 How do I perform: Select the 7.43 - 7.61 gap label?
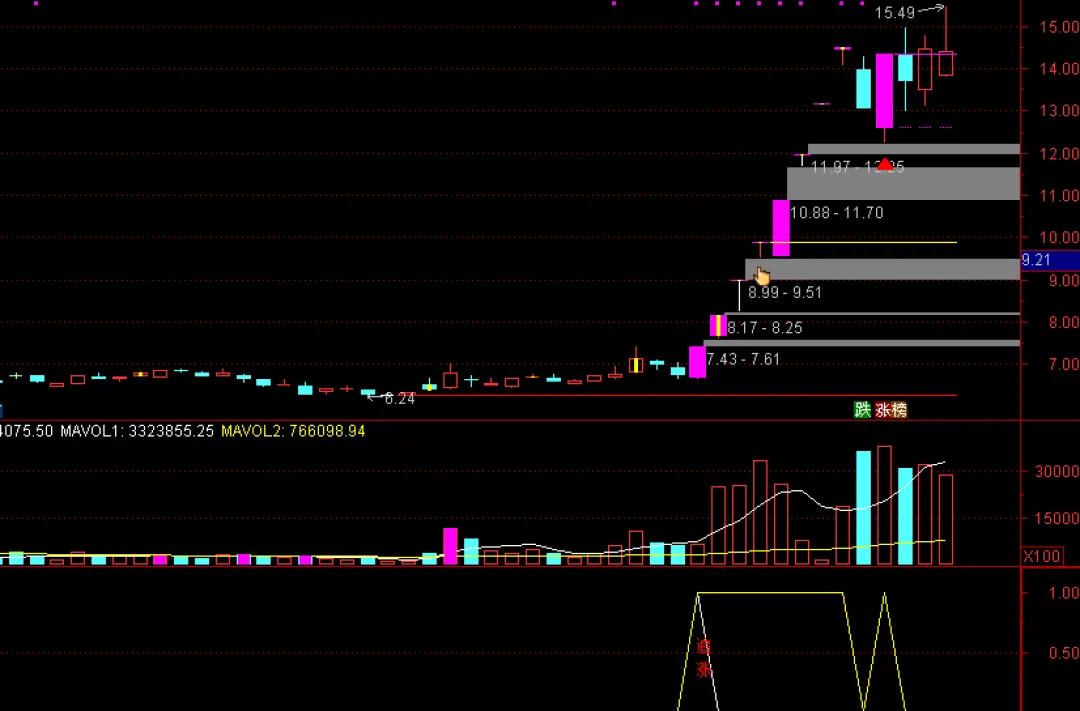point(743,359)
